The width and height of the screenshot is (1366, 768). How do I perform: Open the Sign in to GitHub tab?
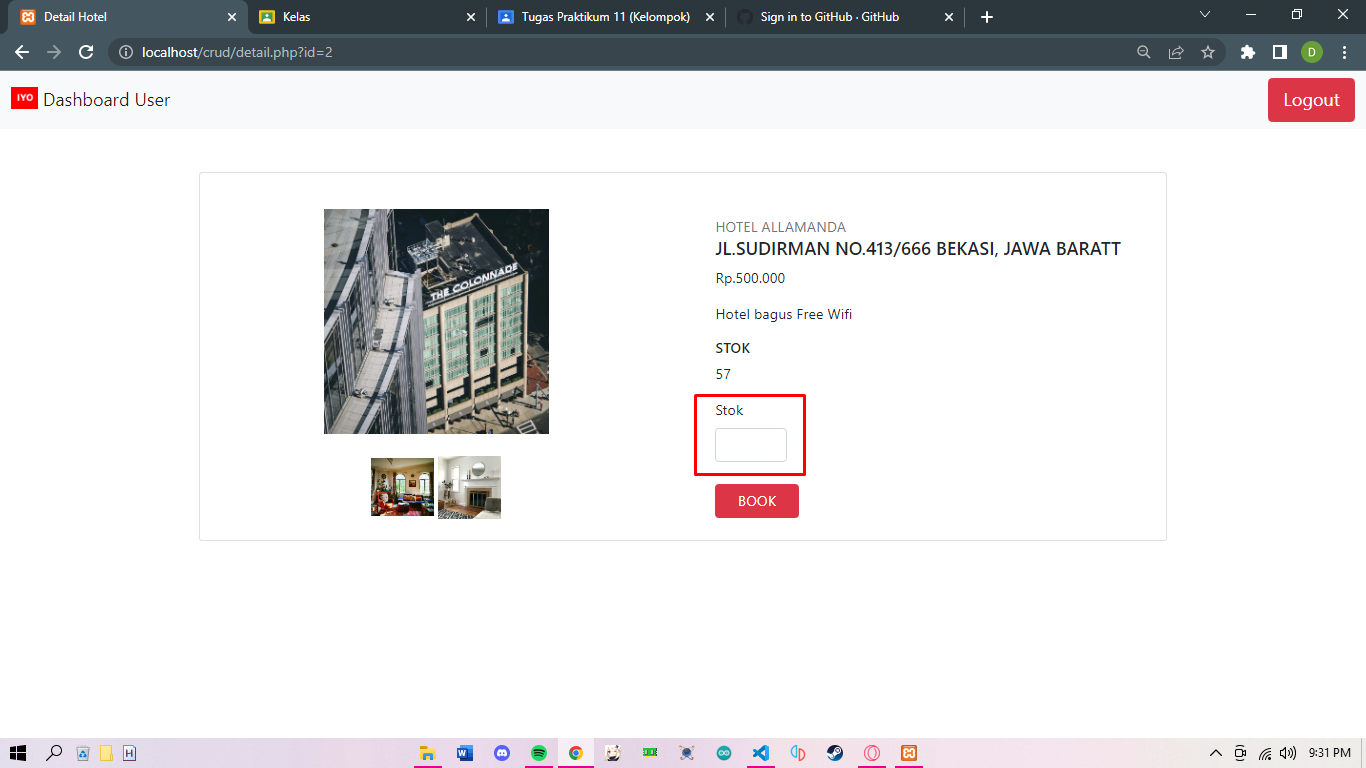[x=830, y=17]
